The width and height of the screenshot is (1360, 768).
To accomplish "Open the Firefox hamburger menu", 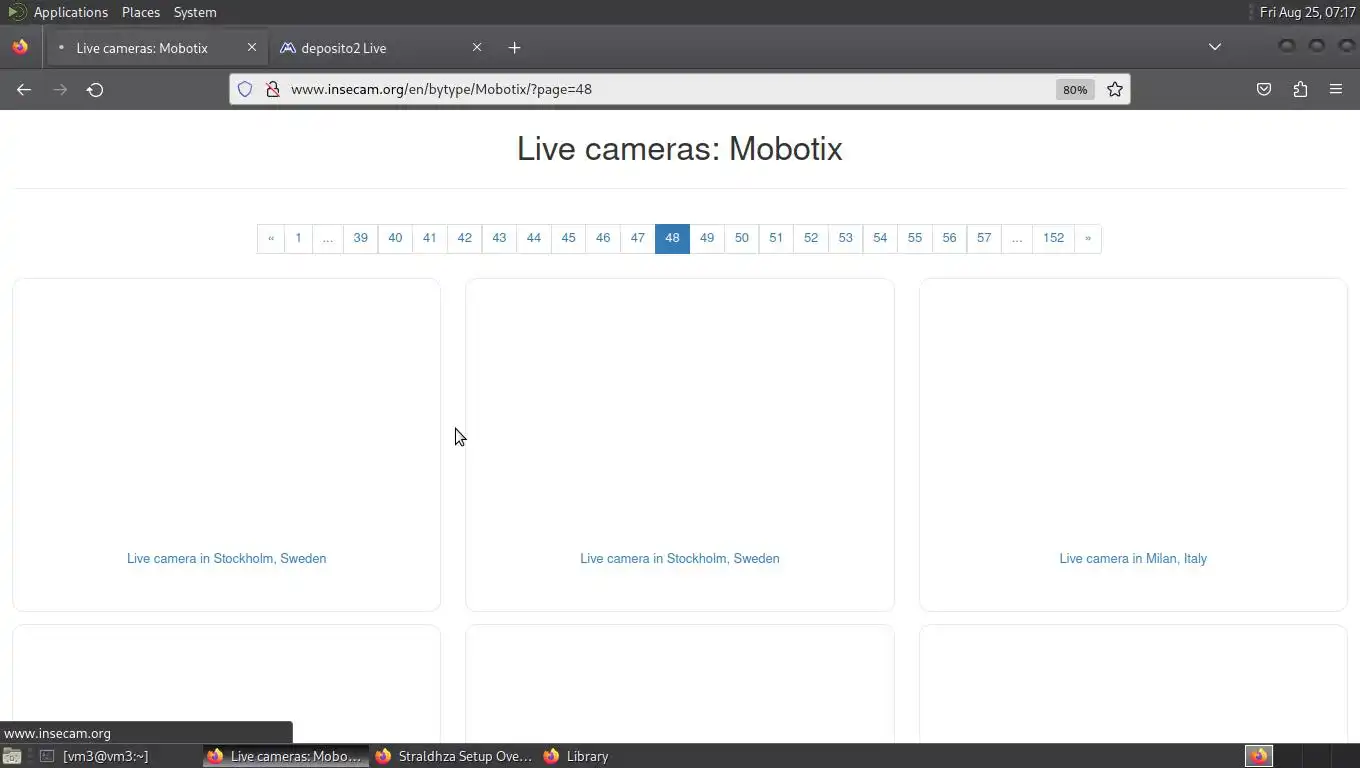I will pyautogui.click(x=1336, y=89).
